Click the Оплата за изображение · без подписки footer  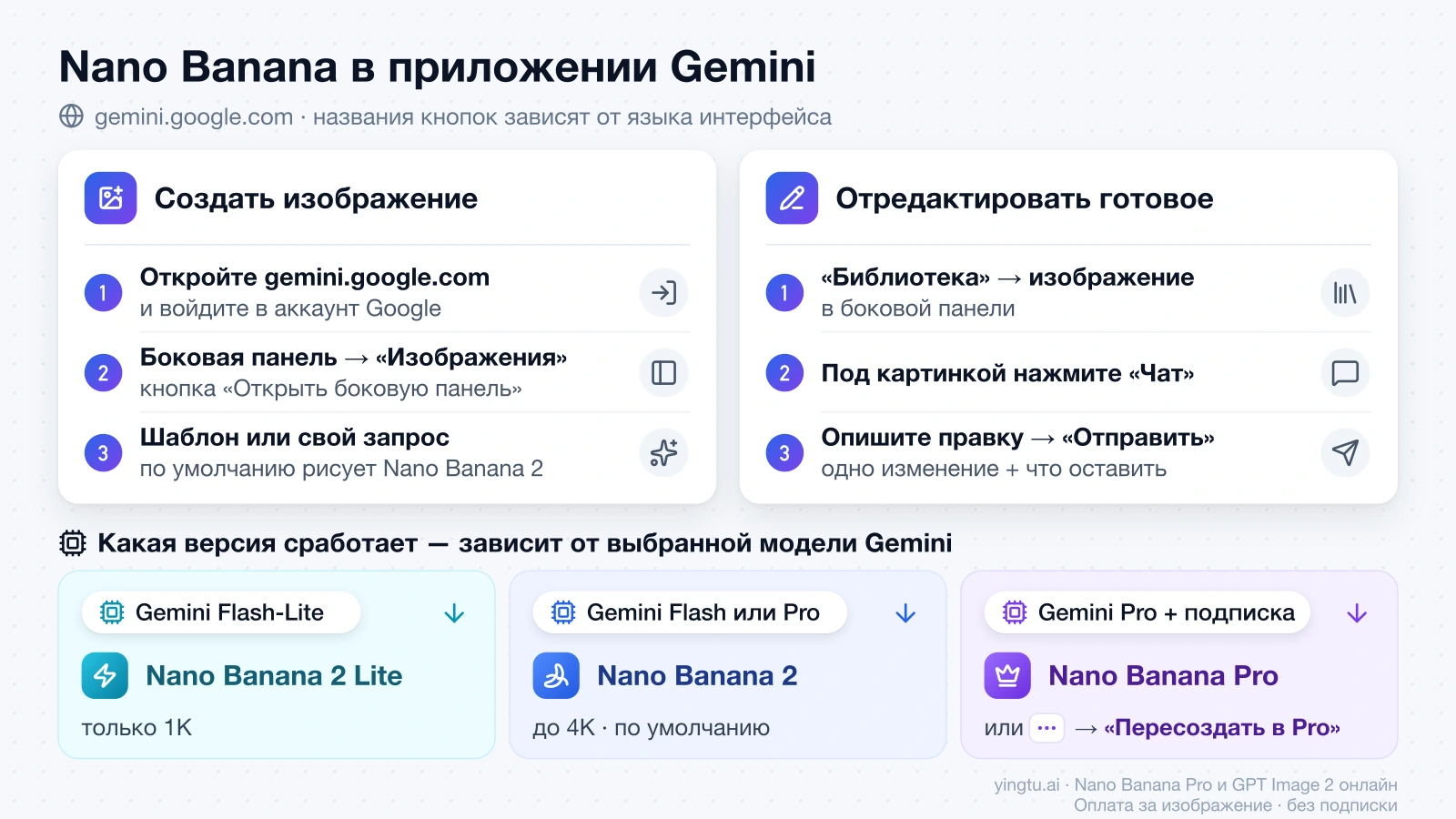[x=1235, y=805]
